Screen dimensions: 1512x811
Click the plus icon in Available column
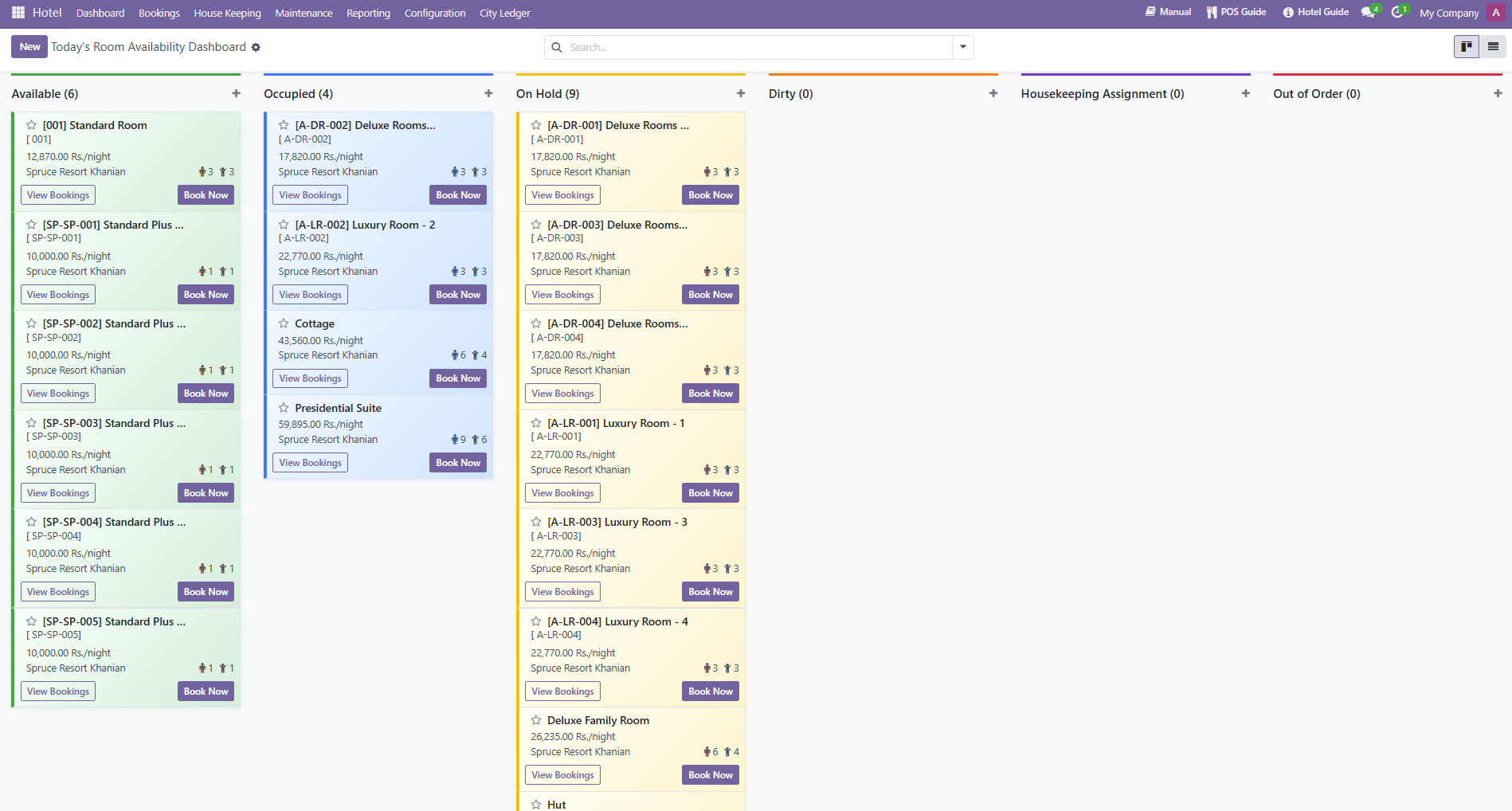pos(236,93)
